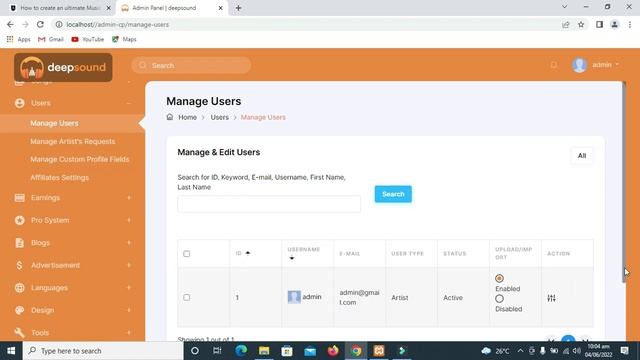
Task: Open YouTube bookmark
Action: [x=87, y=39]
